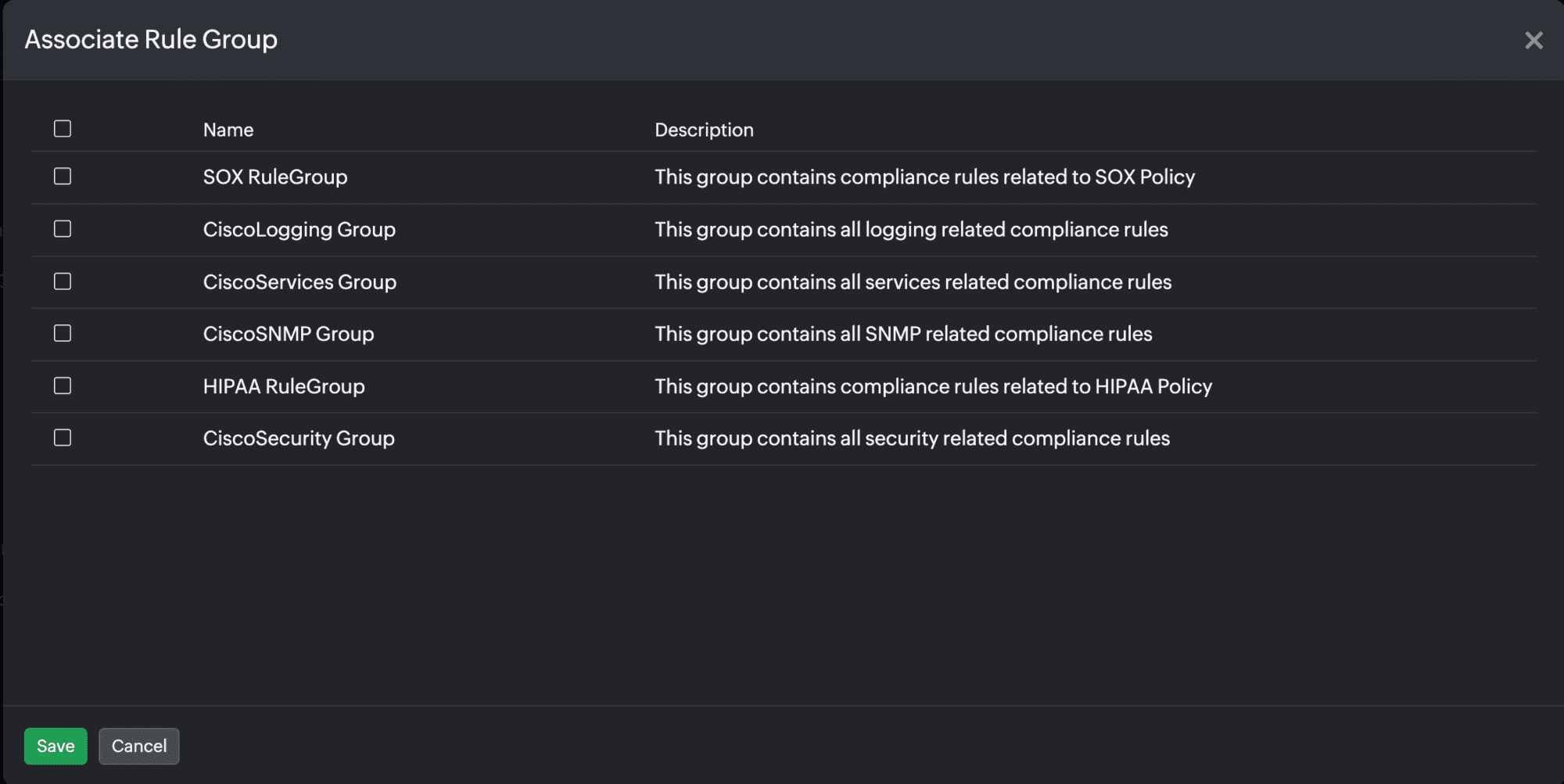Viewport: 1564px width, 784px height.
Task: Click the CiscoSecurity Group name
Action: point(299,439)
